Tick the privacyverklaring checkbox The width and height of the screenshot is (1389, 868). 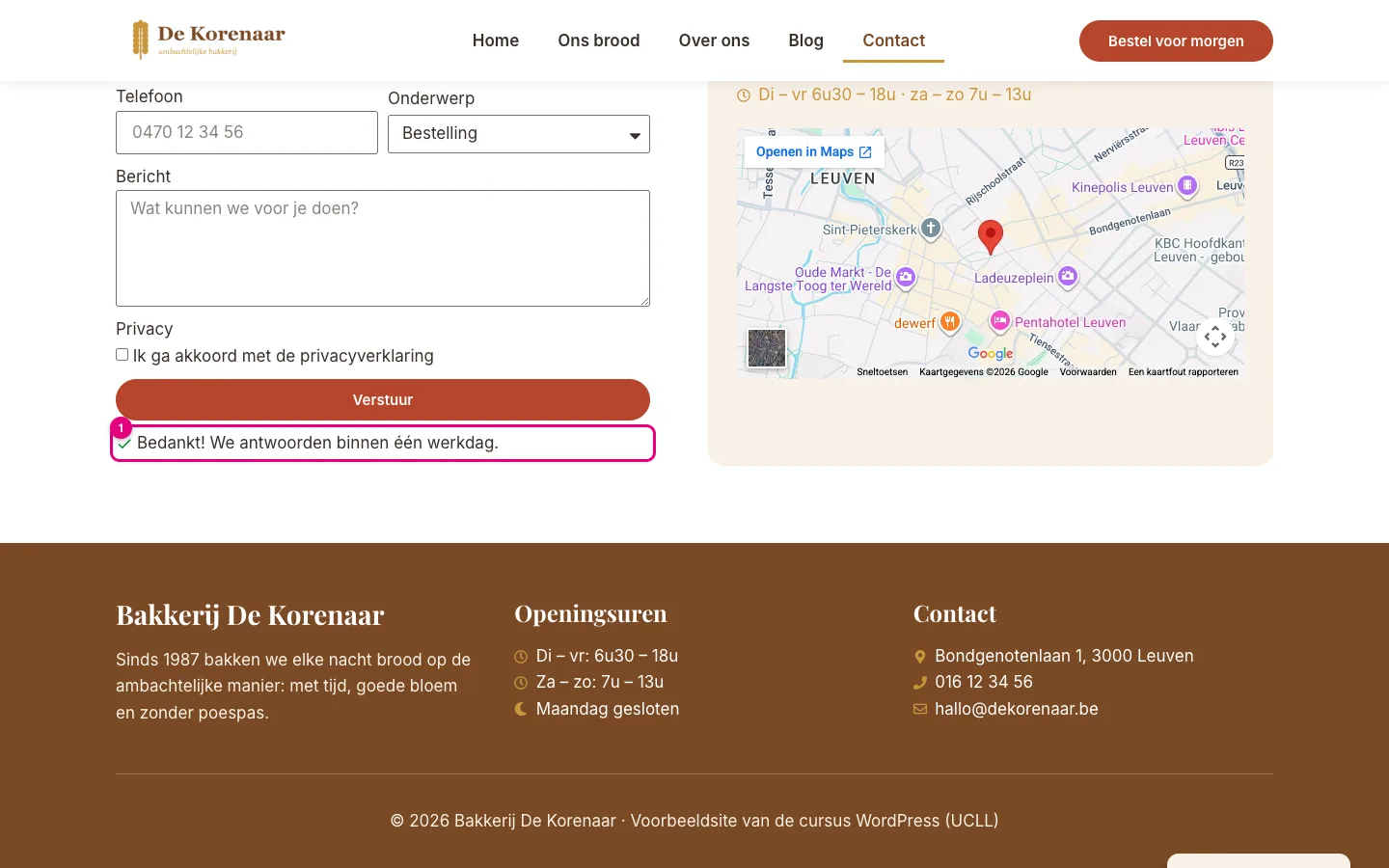coord(123,355)
